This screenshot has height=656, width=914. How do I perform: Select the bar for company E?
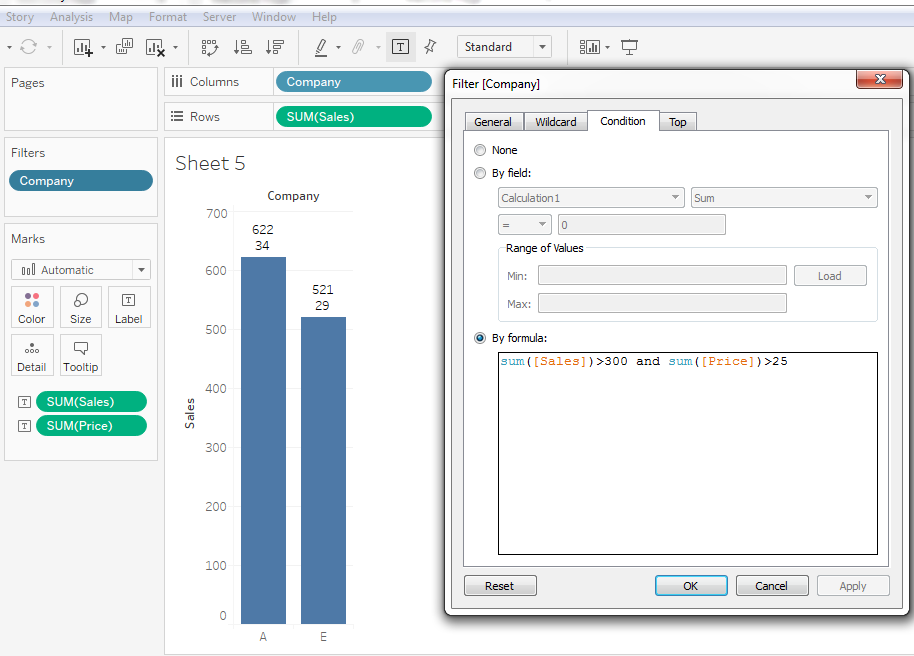point(324,471)
